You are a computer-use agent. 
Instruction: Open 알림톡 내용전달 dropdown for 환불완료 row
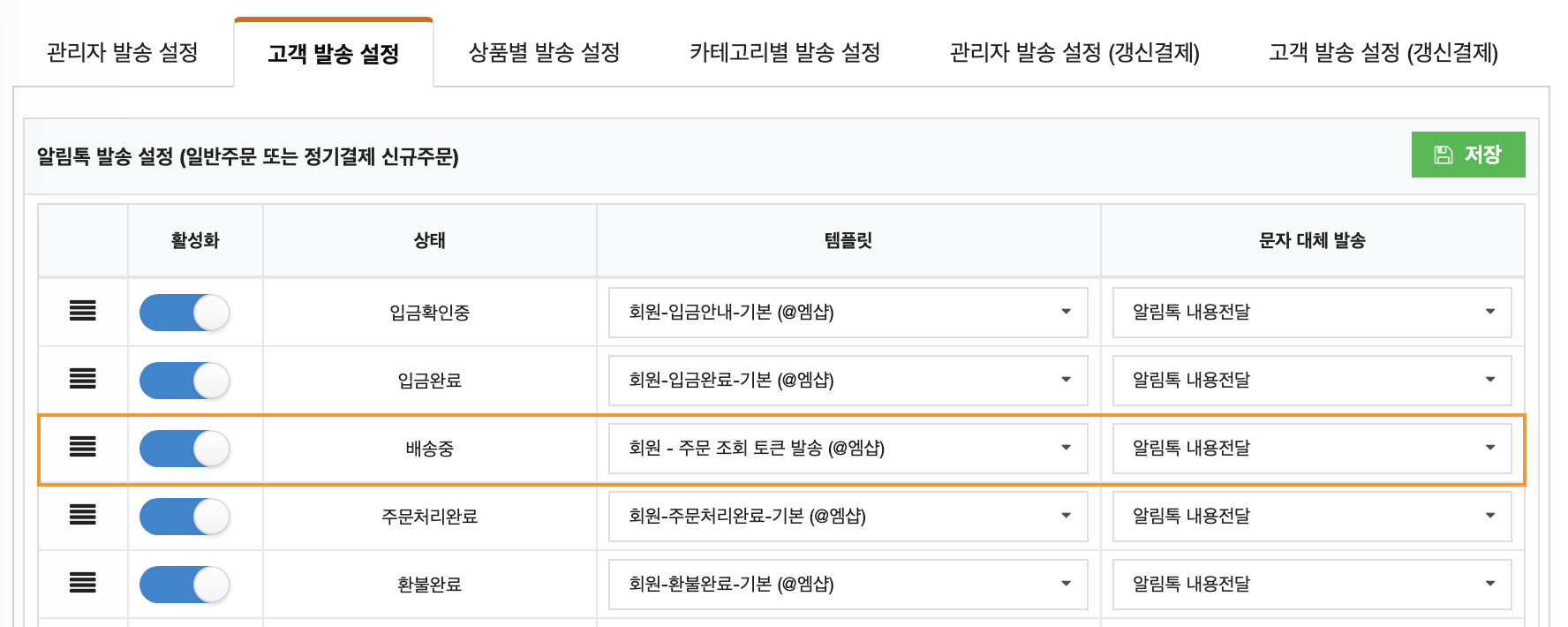[x=1312, y=584]
